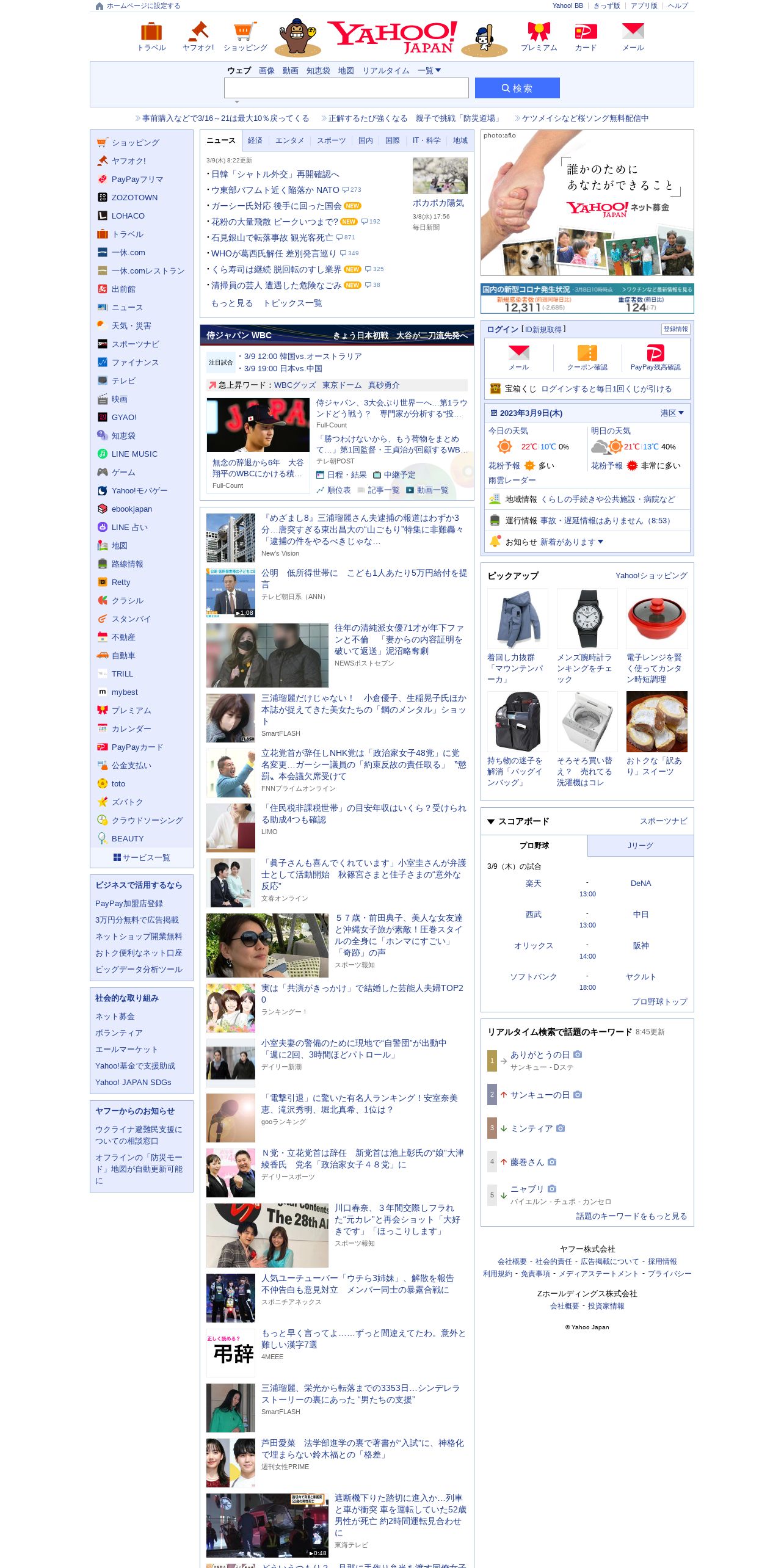This screenshot has width=784, height=1568.
Task: Switch to the エンタメ news tab
Action: [x=289, y=140]
